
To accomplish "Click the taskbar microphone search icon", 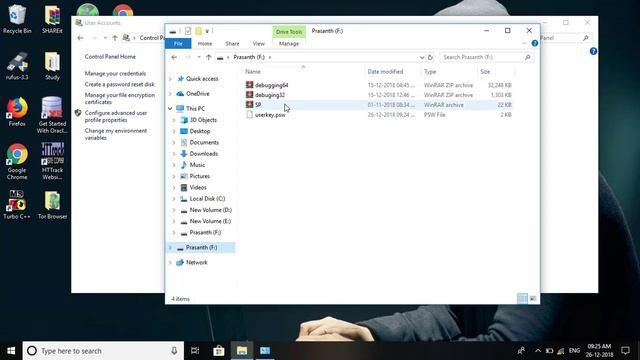I will click(174, 351).
